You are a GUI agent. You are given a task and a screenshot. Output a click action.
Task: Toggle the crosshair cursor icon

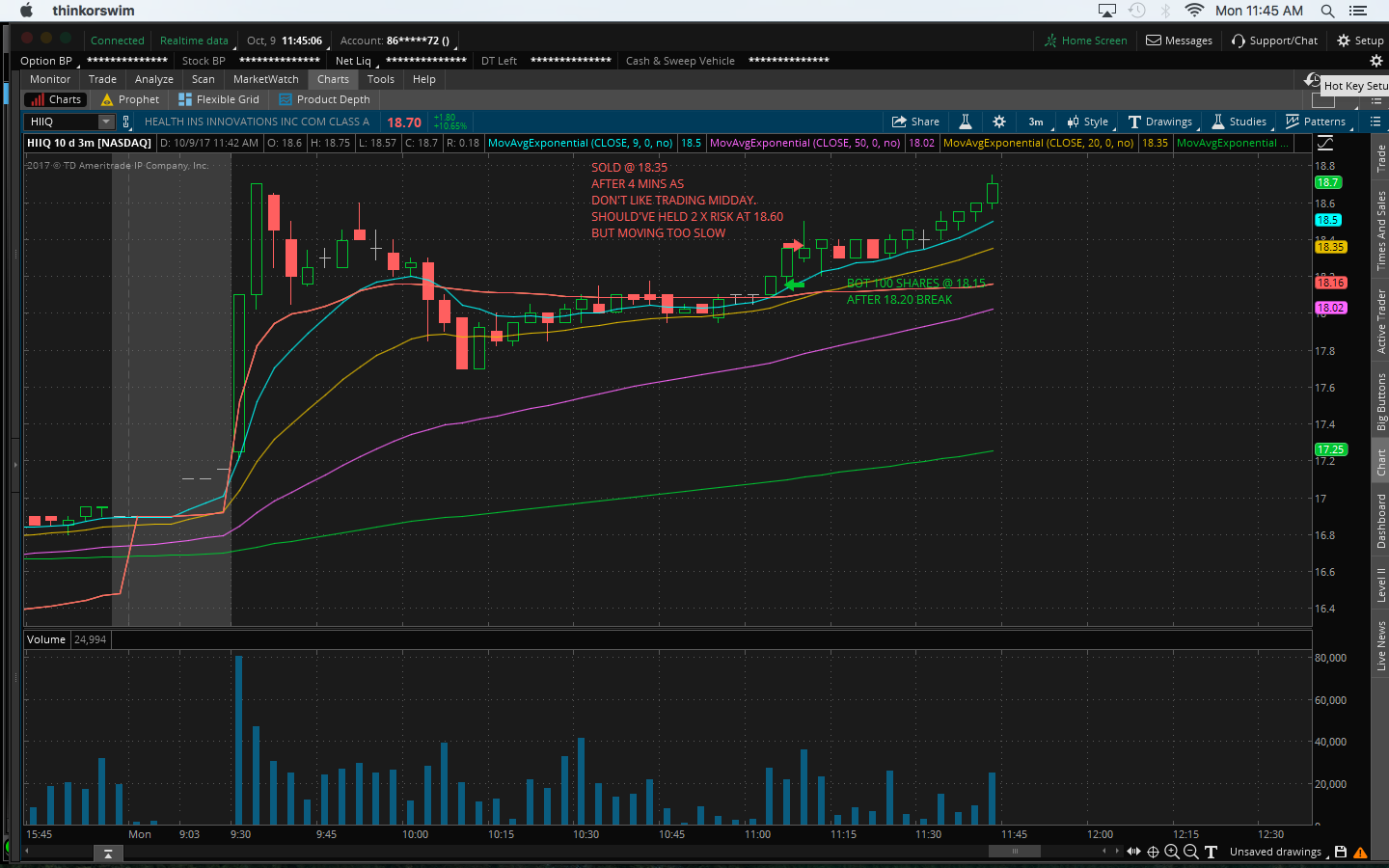(x=1153, y=852)
